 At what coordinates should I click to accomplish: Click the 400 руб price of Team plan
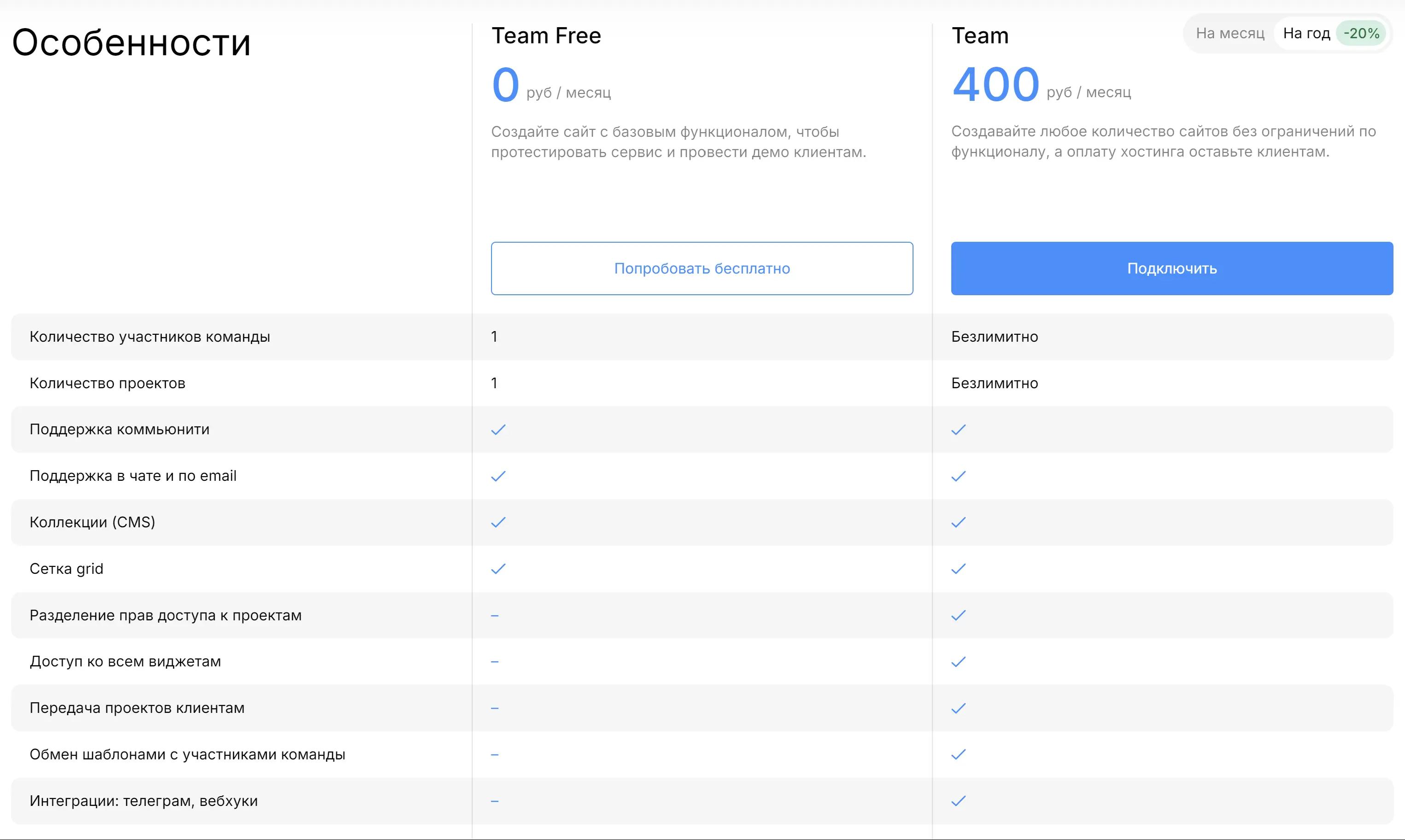(x=996, y=85)
